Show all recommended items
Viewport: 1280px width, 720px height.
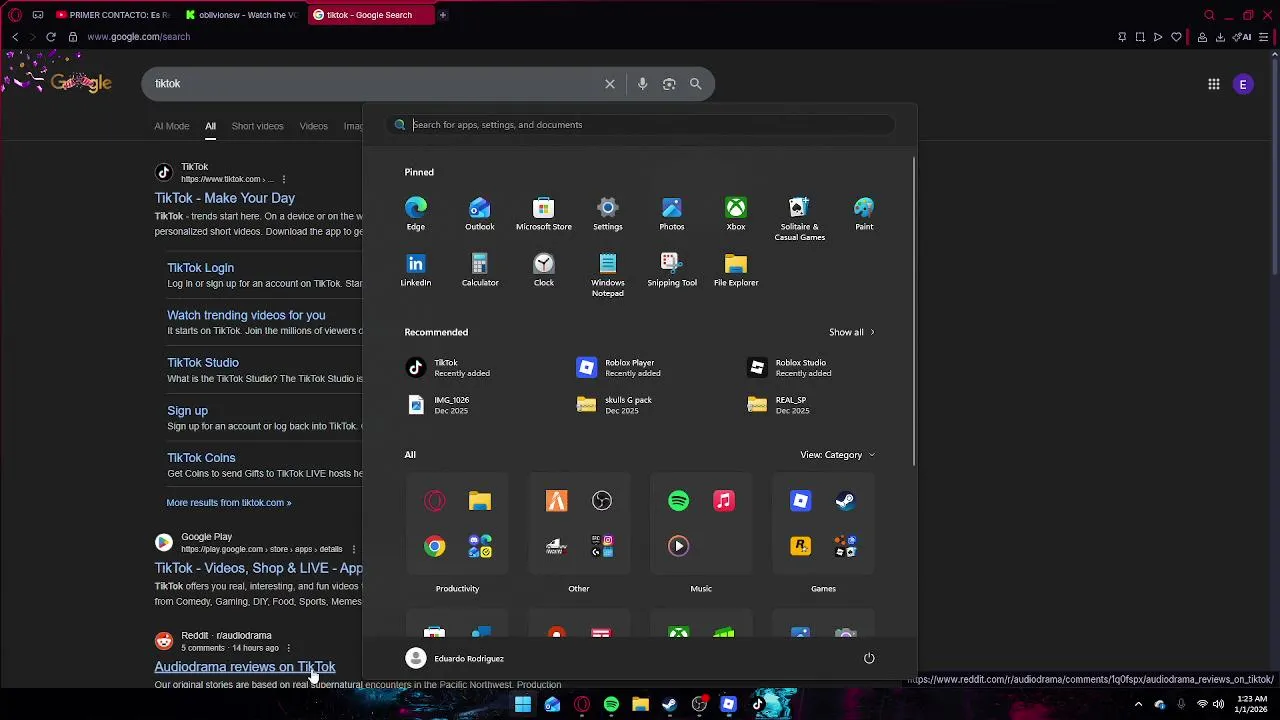tap(851, 332)
